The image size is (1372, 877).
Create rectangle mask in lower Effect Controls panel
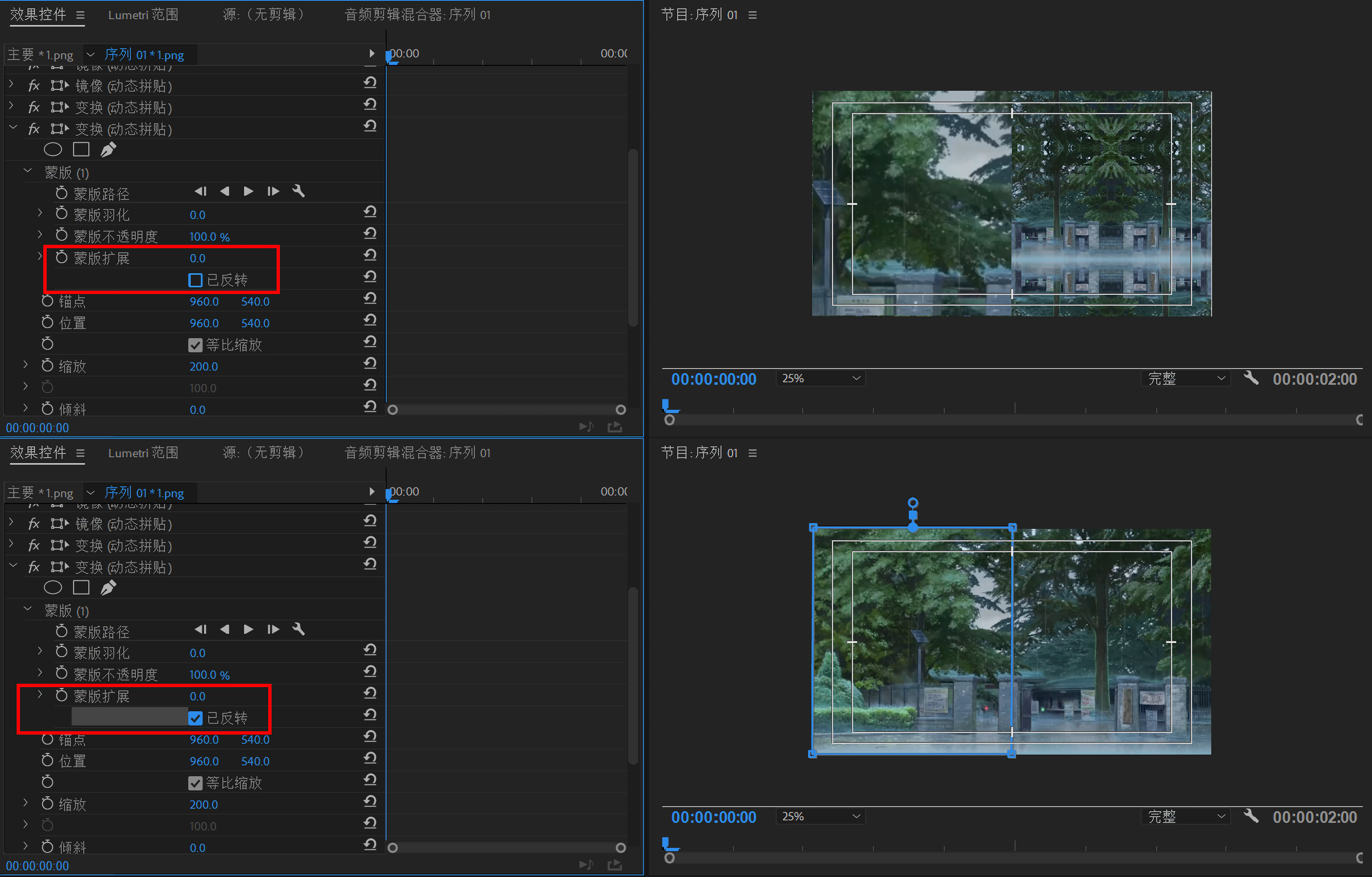pyautogui.click(x=81, y=587)
